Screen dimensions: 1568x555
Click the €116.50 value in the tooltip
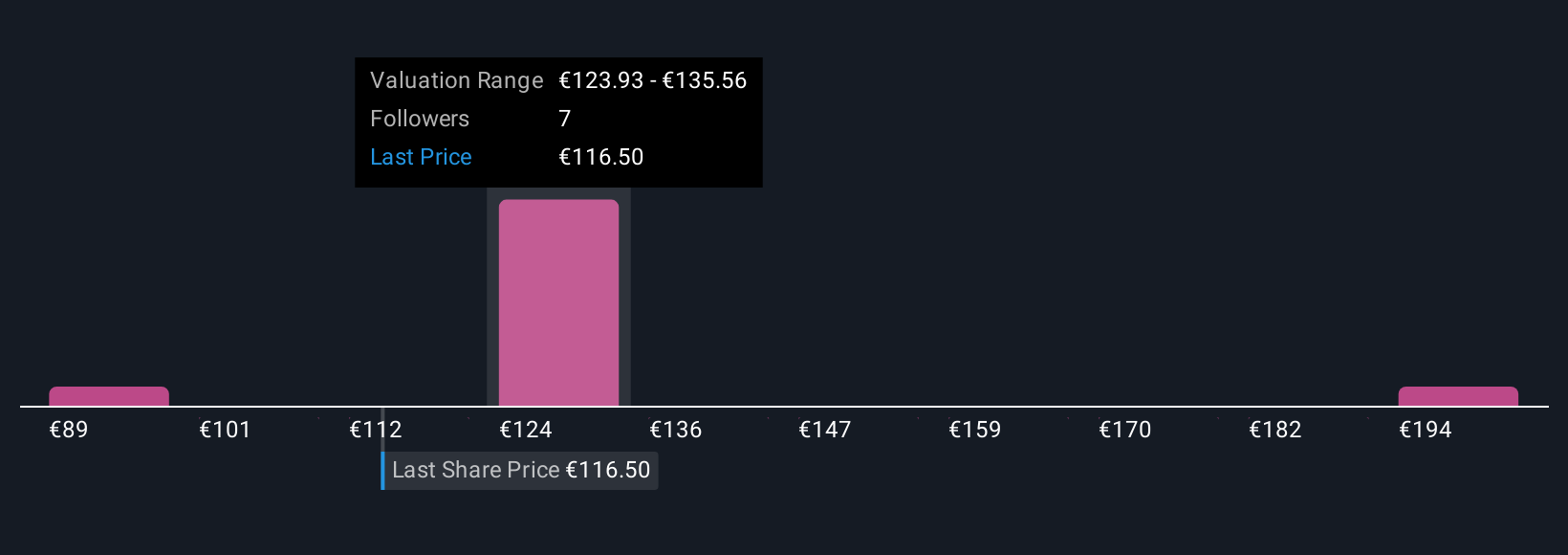point(600,157)
